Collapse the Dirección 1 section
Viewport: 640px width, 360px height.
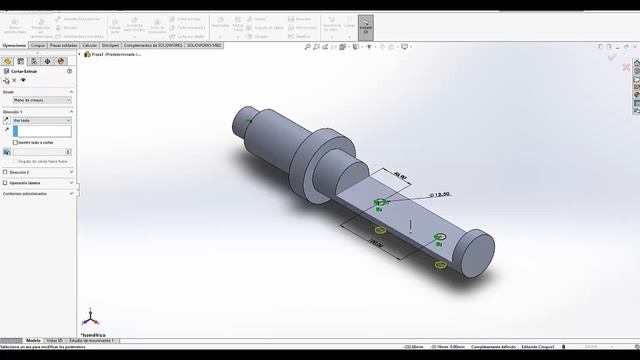(x=71, y=111)
